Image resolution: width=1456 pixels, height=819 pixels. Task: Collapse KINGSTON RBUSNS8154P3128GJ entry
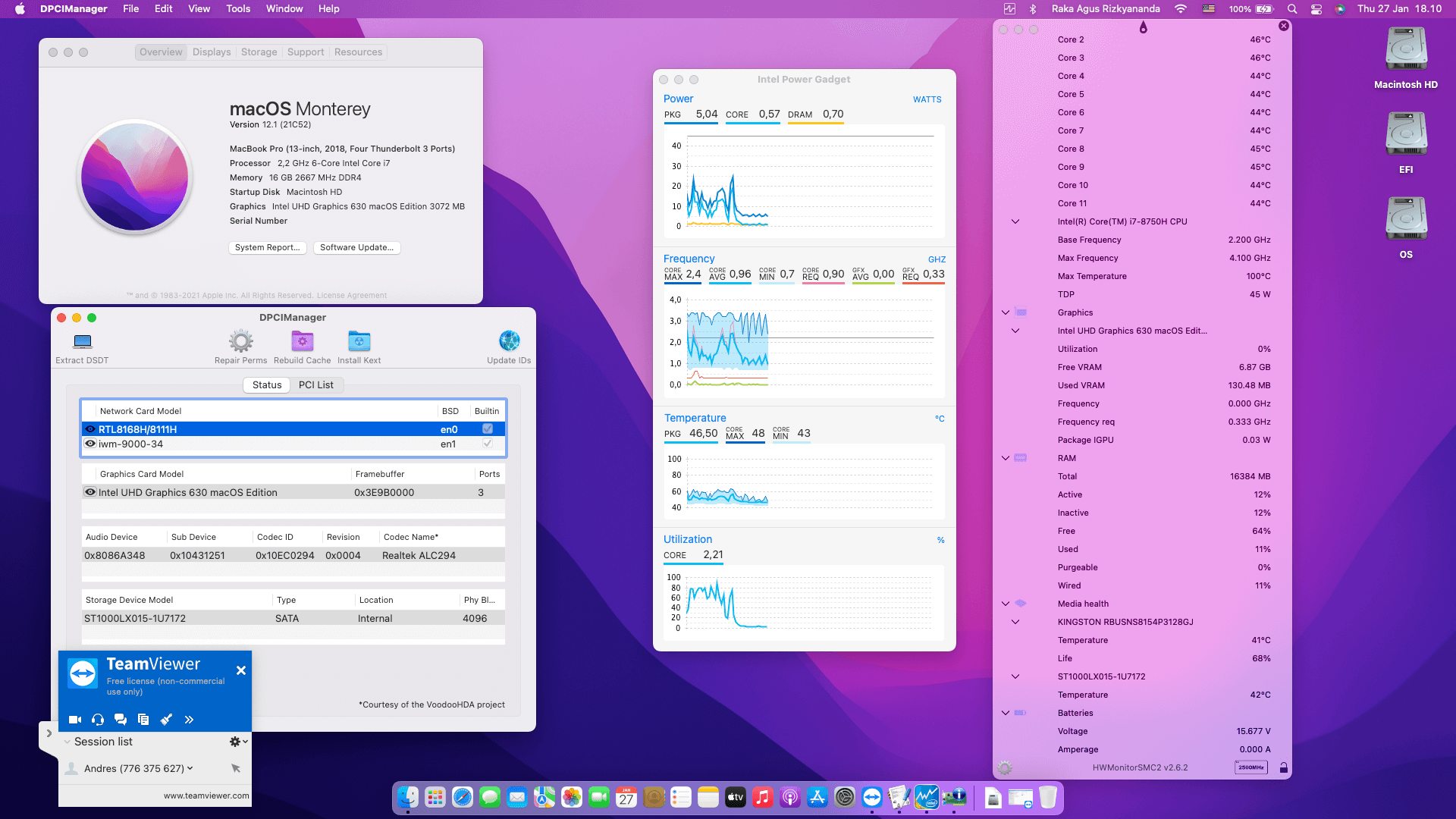(1015, 622)
